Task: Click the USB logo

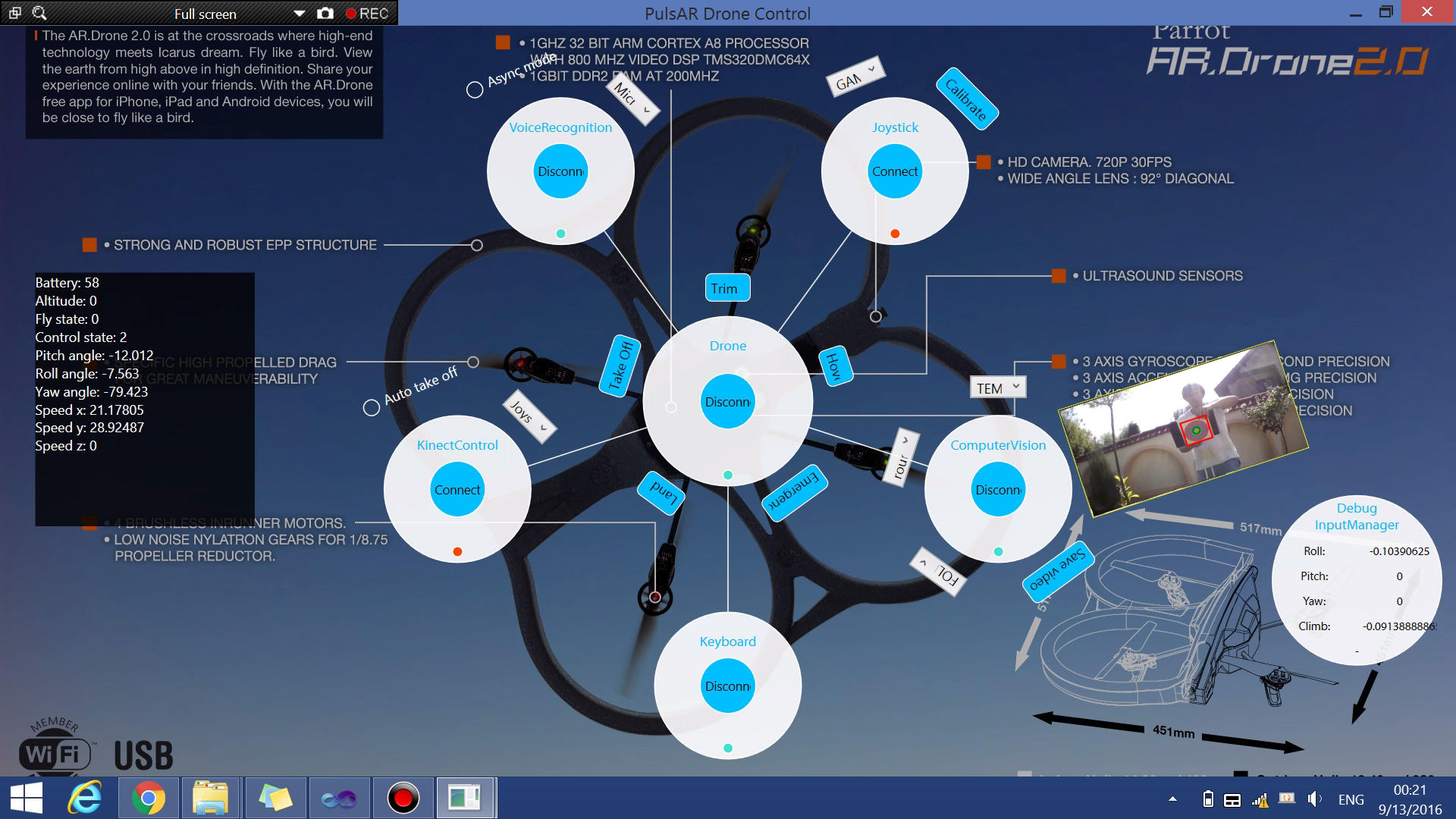Action: click(144, 756)
